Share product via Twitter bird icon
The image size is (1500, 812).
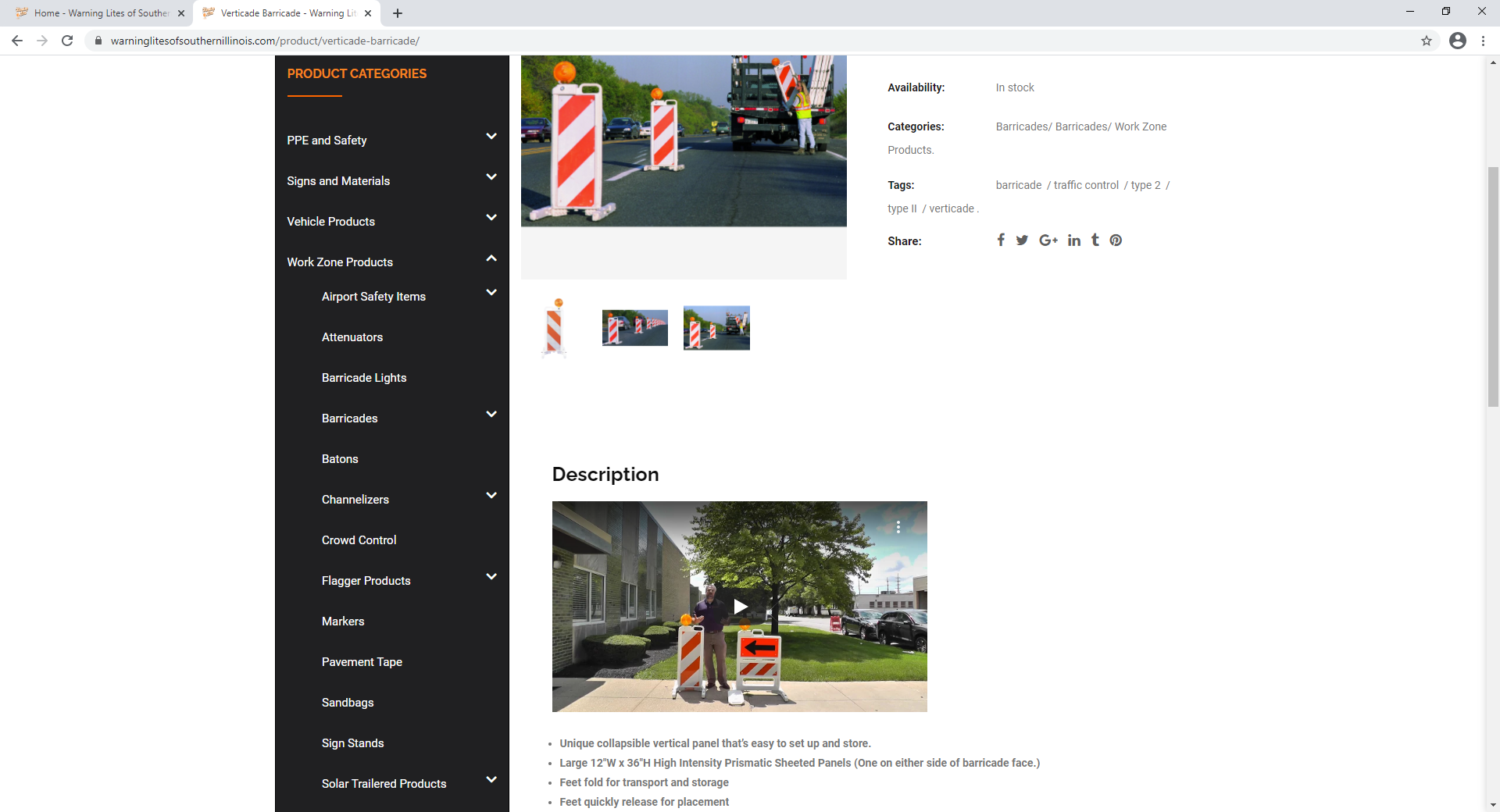pos(1022,240)
